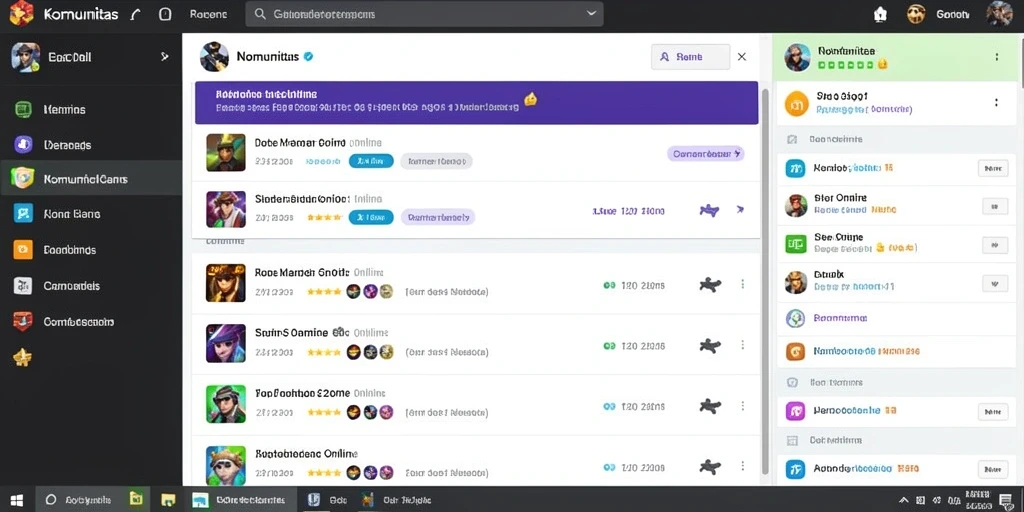Click the globe icon in right panel
1024x512 pixels.
point(795,318)
